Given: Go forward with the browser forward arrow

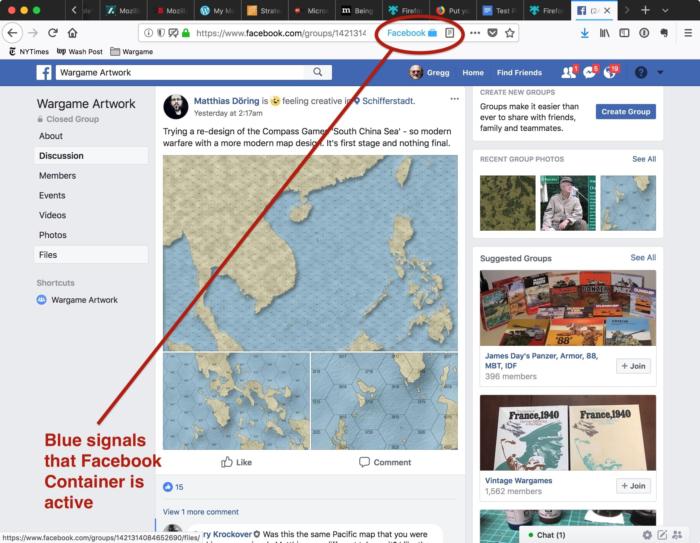Looking at the screenshot, I should click(33, 33).
